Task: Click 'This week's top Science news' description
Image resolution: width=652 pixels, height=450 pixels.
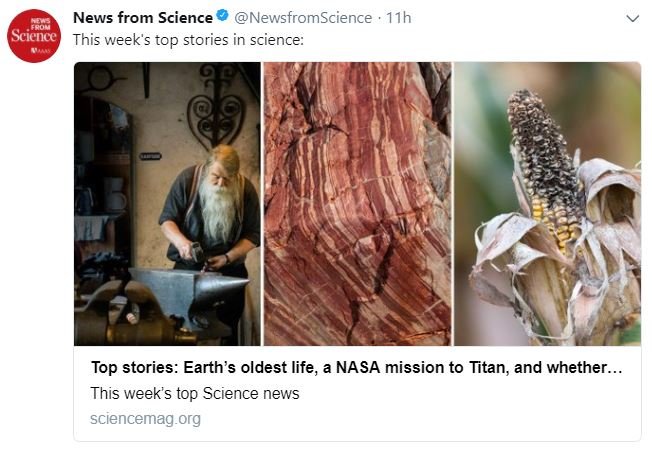Action: [x=195, y=393]
